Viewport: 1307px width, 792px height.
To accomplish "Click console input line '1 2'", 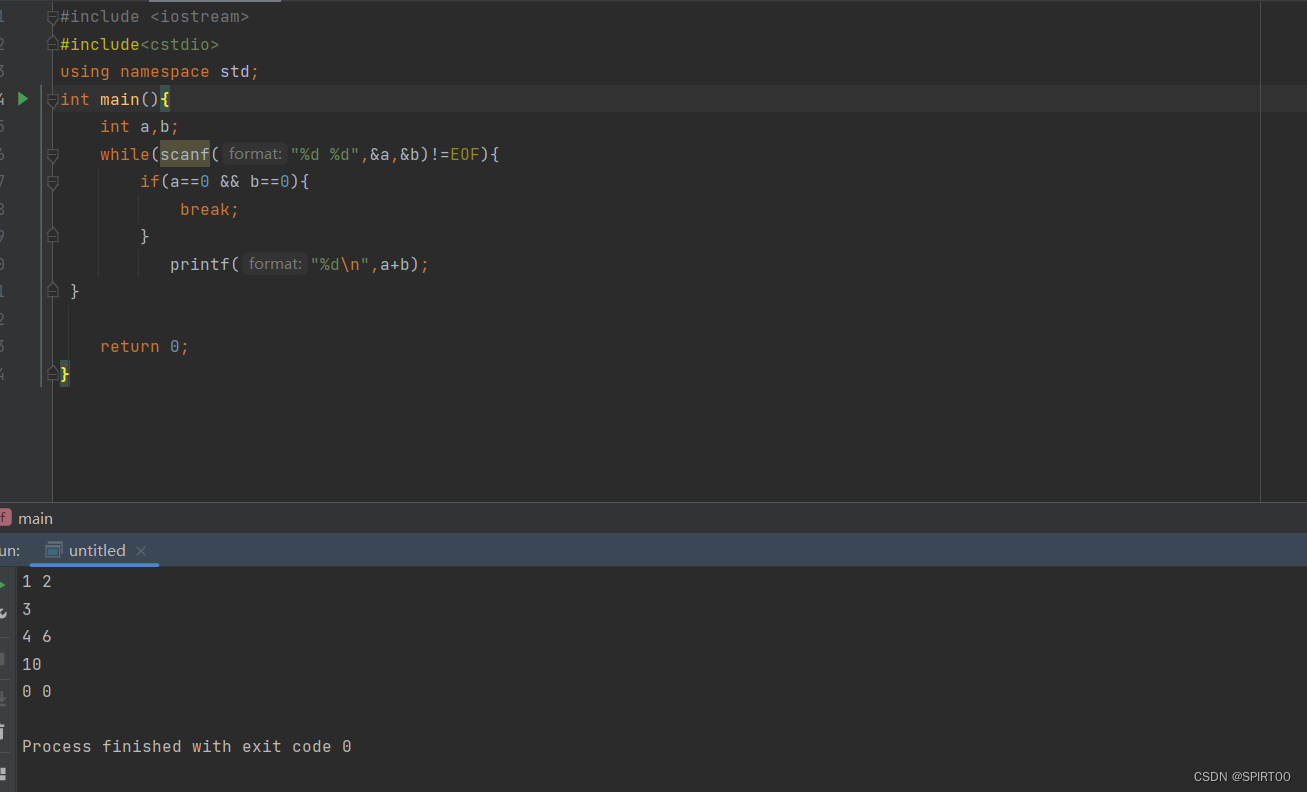I will click(x=37, y=581).
